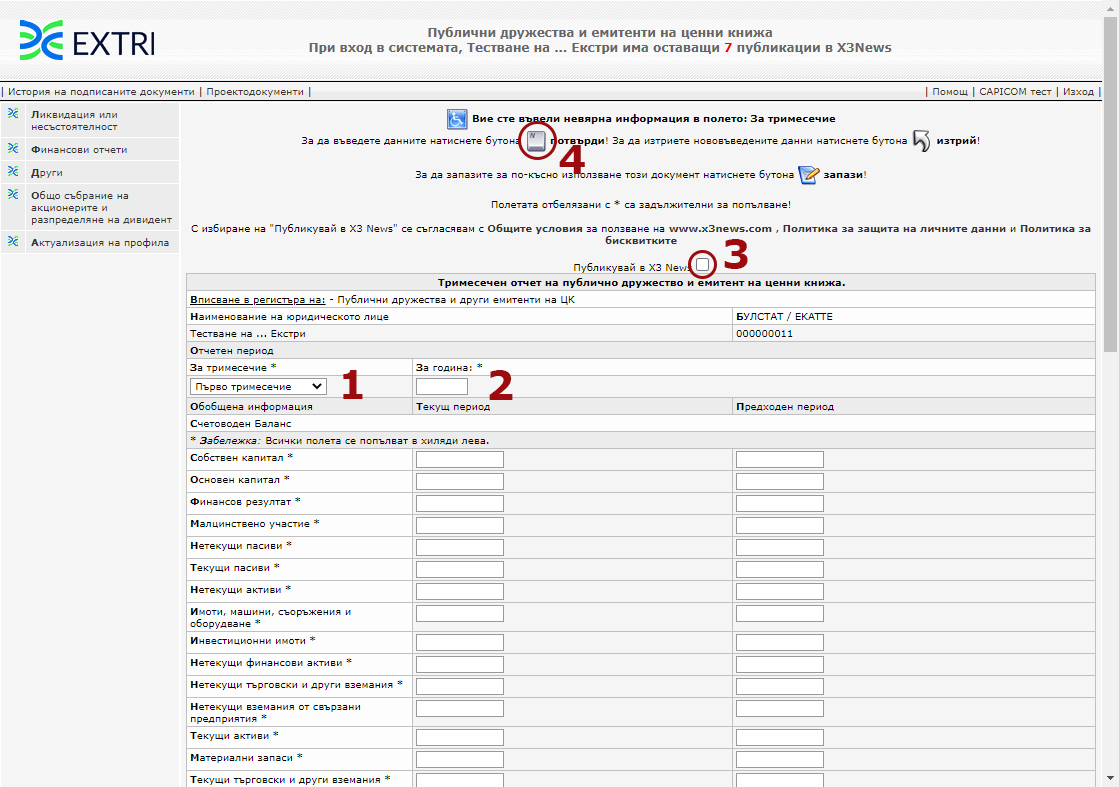The height and width of the screenshot is (787, 1119).
Task: Click the confirm (потвърди) form icon
Action: pos(536,141)
